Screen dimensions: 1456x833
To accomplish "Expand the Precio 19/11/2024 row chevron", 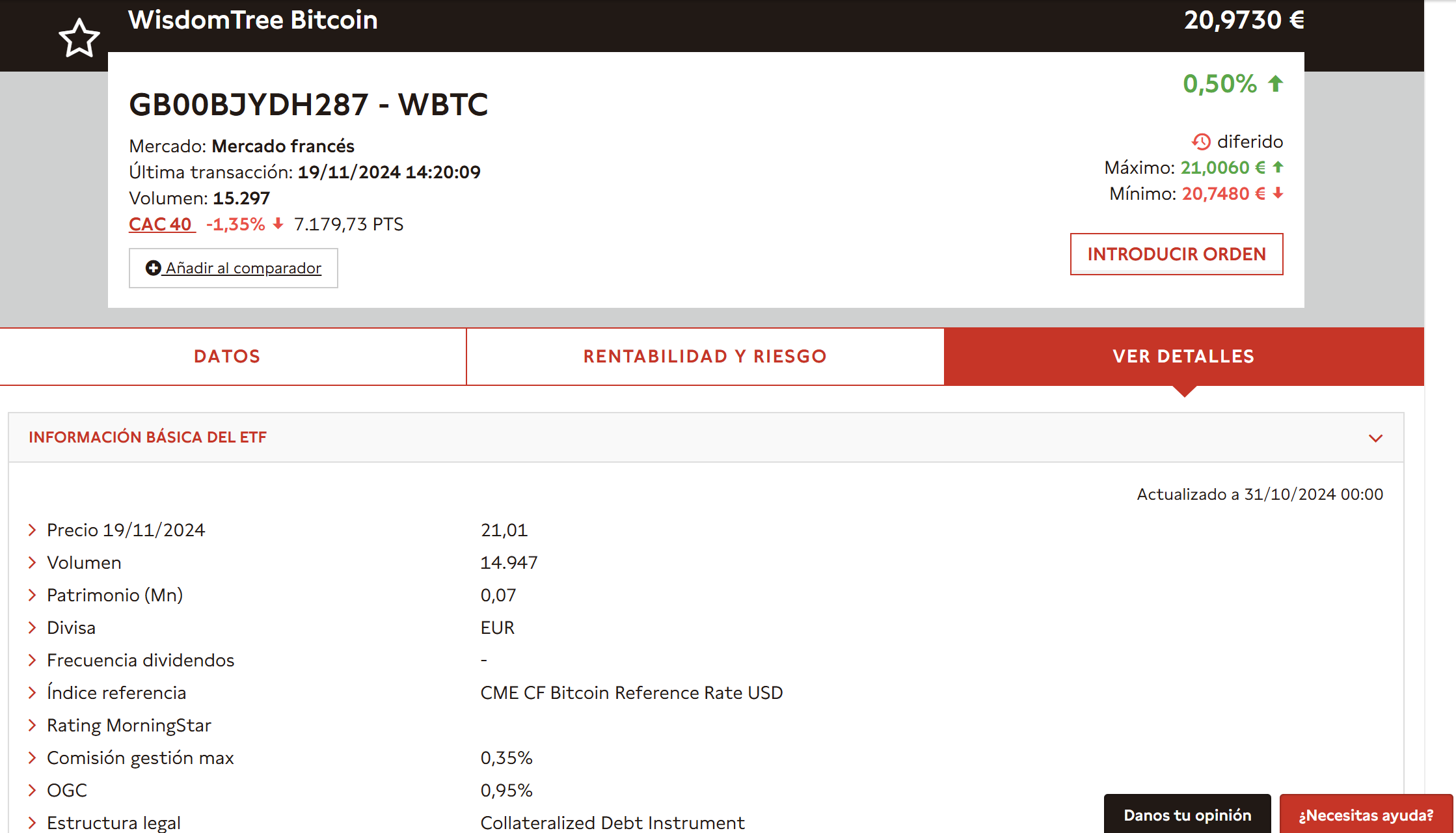I will [x=32, y=530].
